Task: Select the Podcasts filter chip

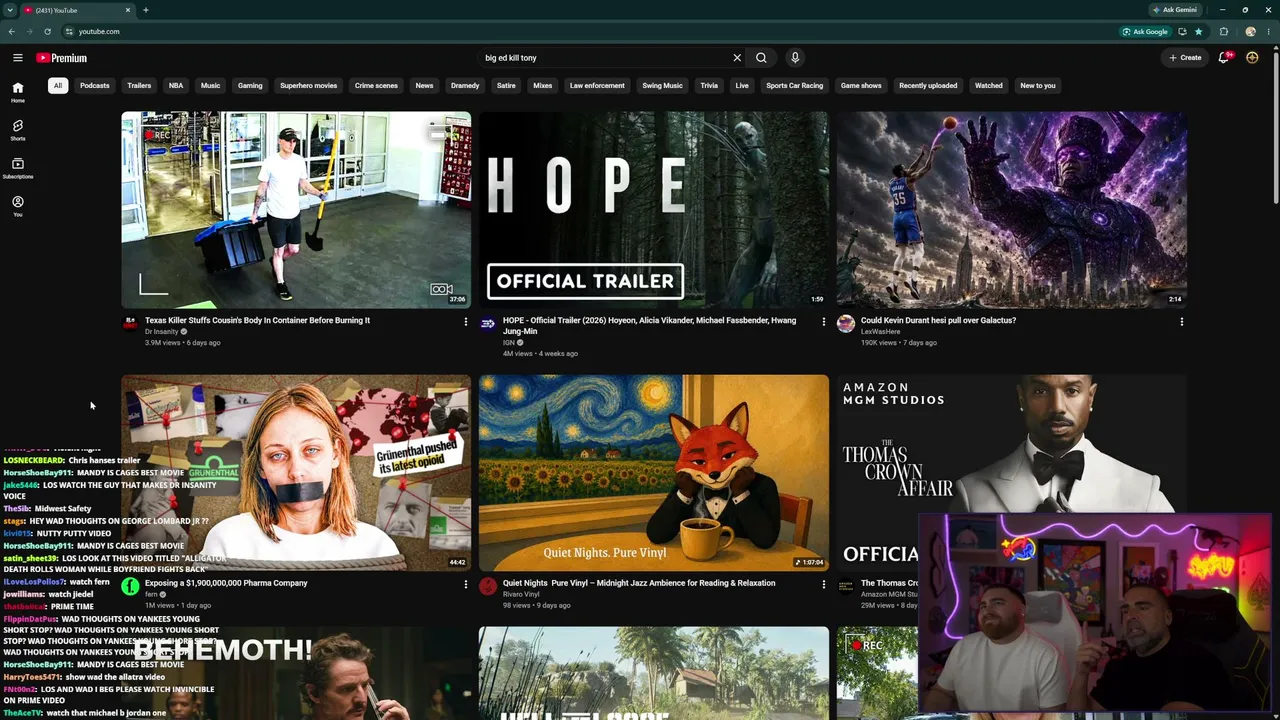Action: click(x=95, y=86)
